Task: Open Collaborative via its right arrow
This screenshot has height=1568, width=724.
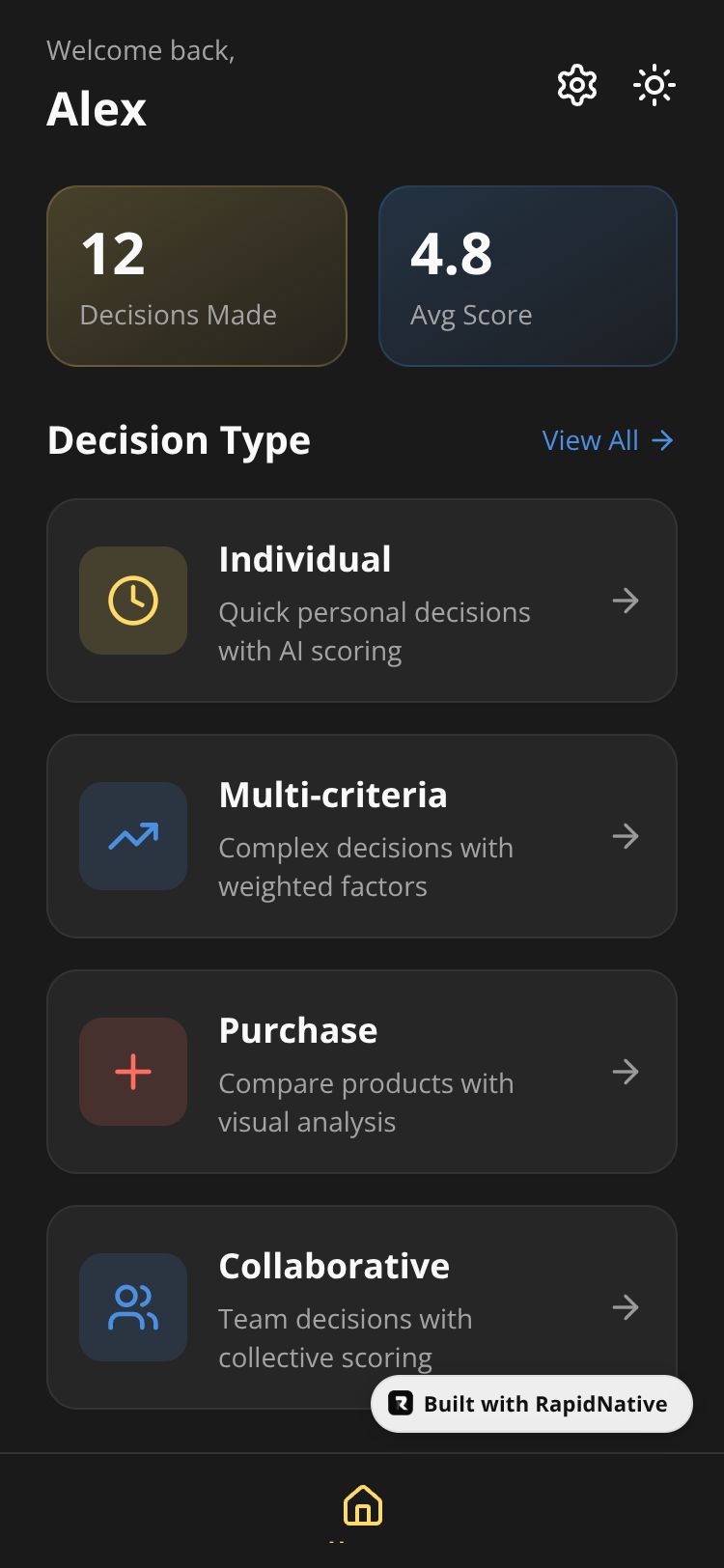Action: [626, 1307]
